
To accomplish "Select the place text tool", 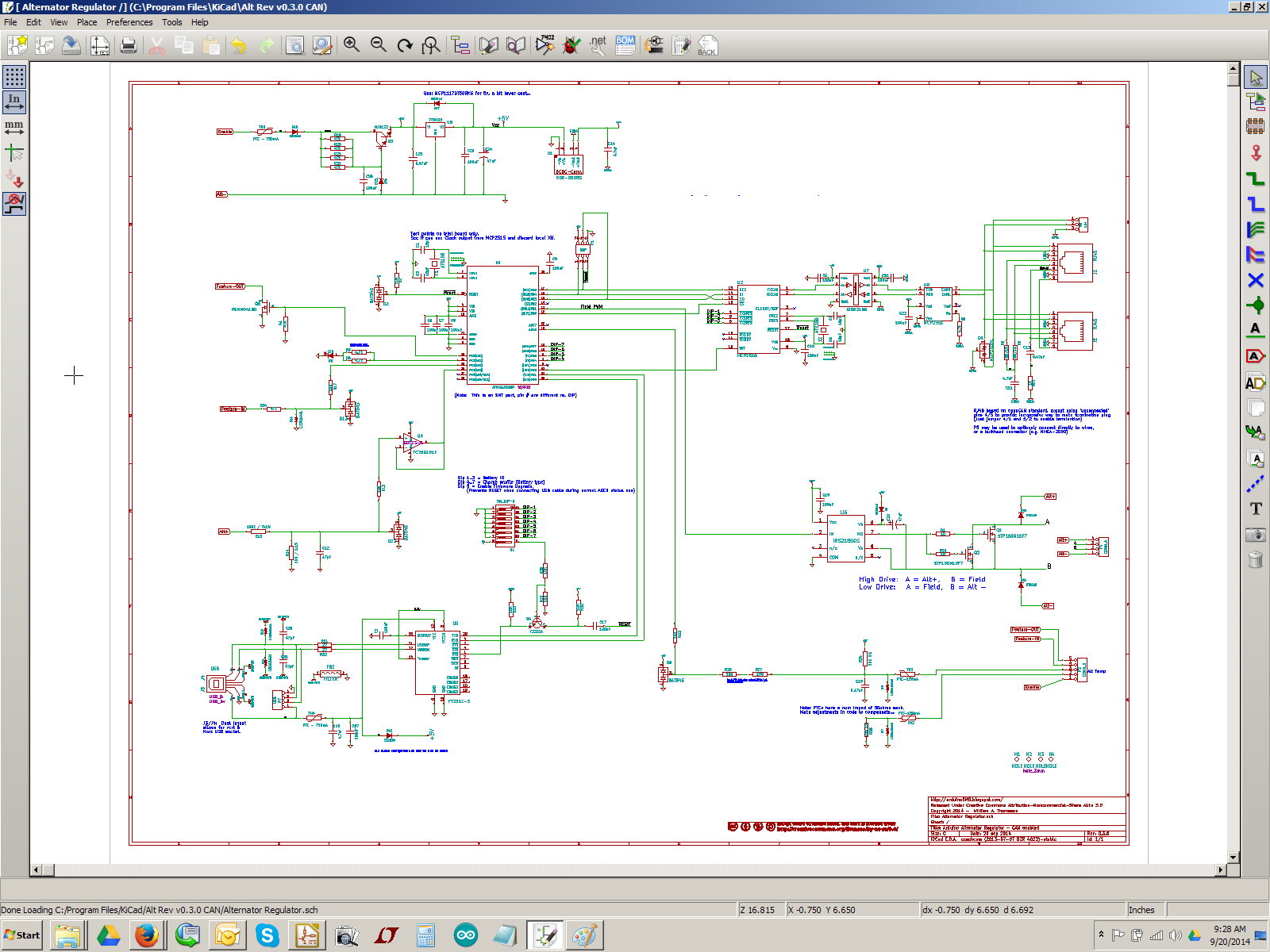I will coord(1257,509).
